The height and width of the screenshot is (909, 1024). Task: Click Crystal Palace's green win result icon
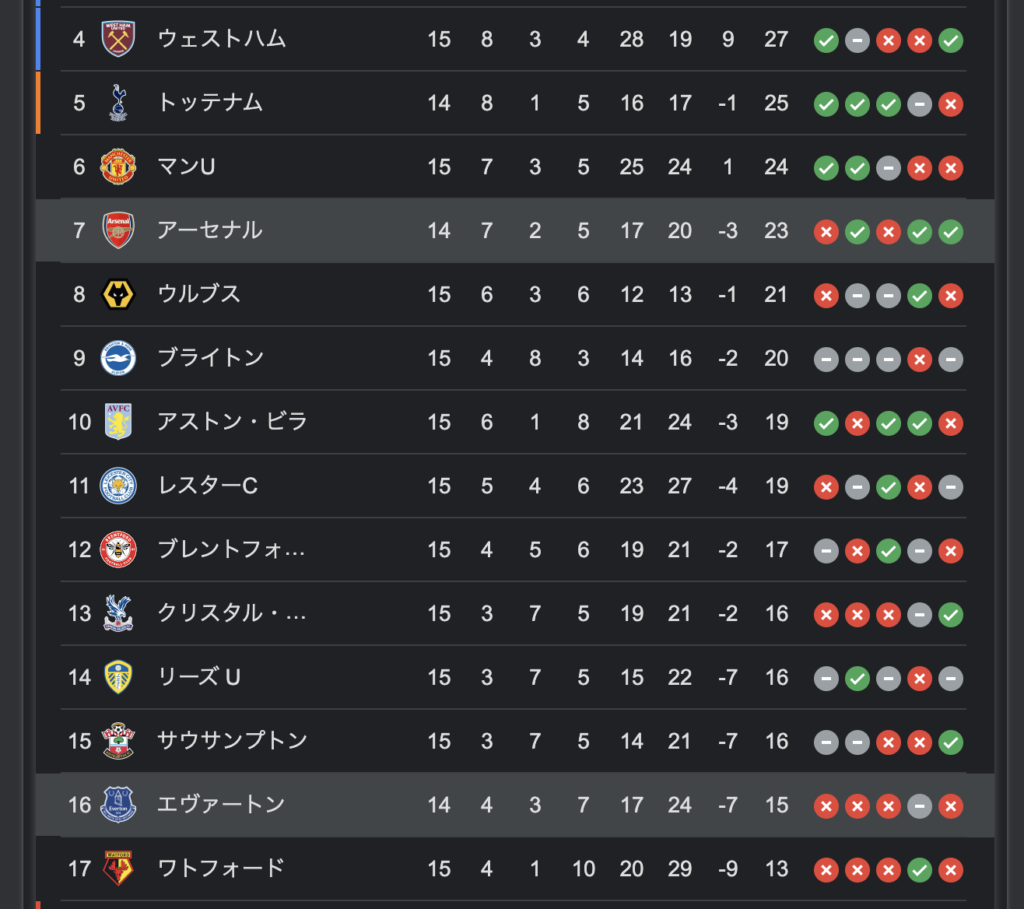coord(951,614)
